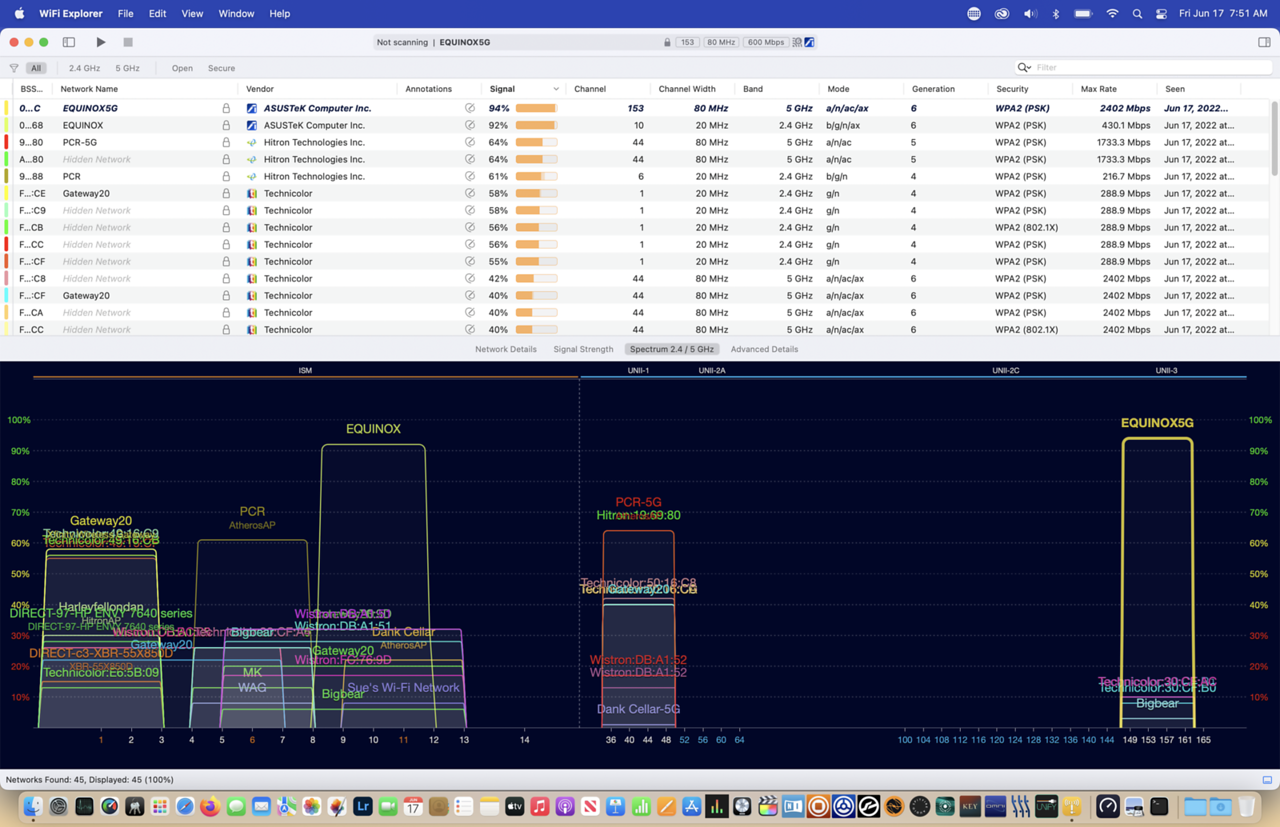This screenshot has height=827, width=1280.
Task: Open the Music app in Dock
Action: [539, 806]
